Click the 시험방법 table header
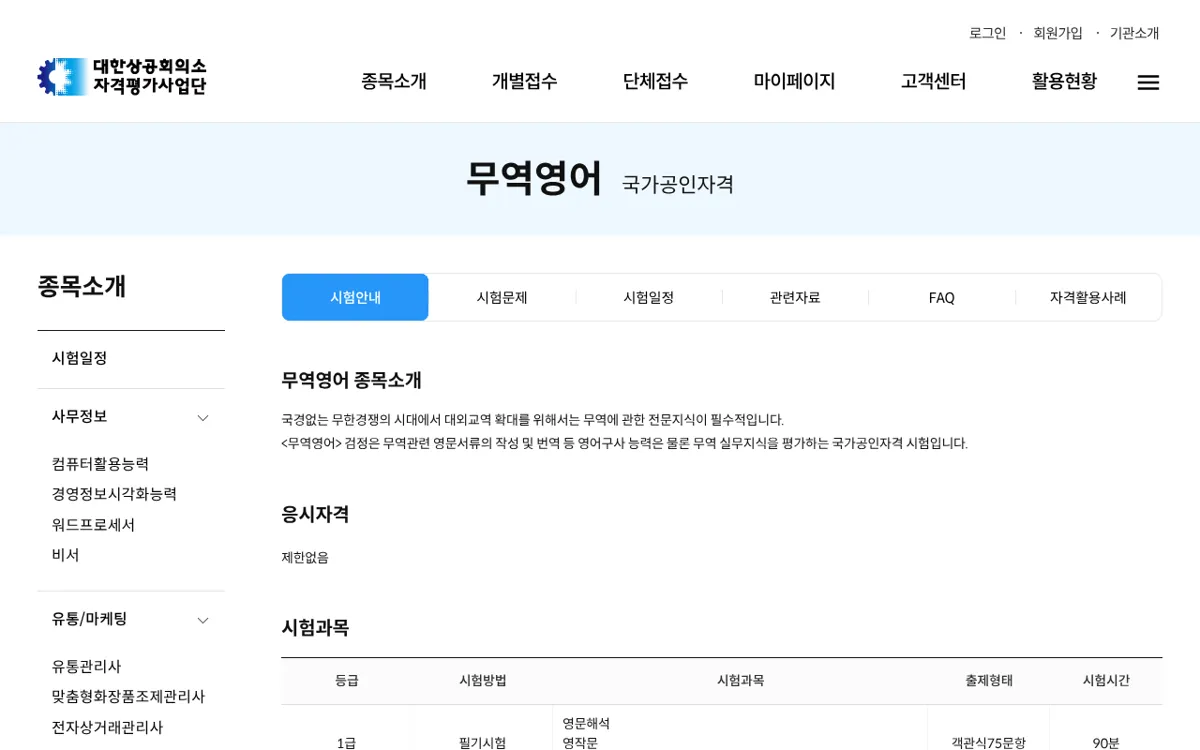Viewport: 1200px width, 750px height. click(483, 680)
